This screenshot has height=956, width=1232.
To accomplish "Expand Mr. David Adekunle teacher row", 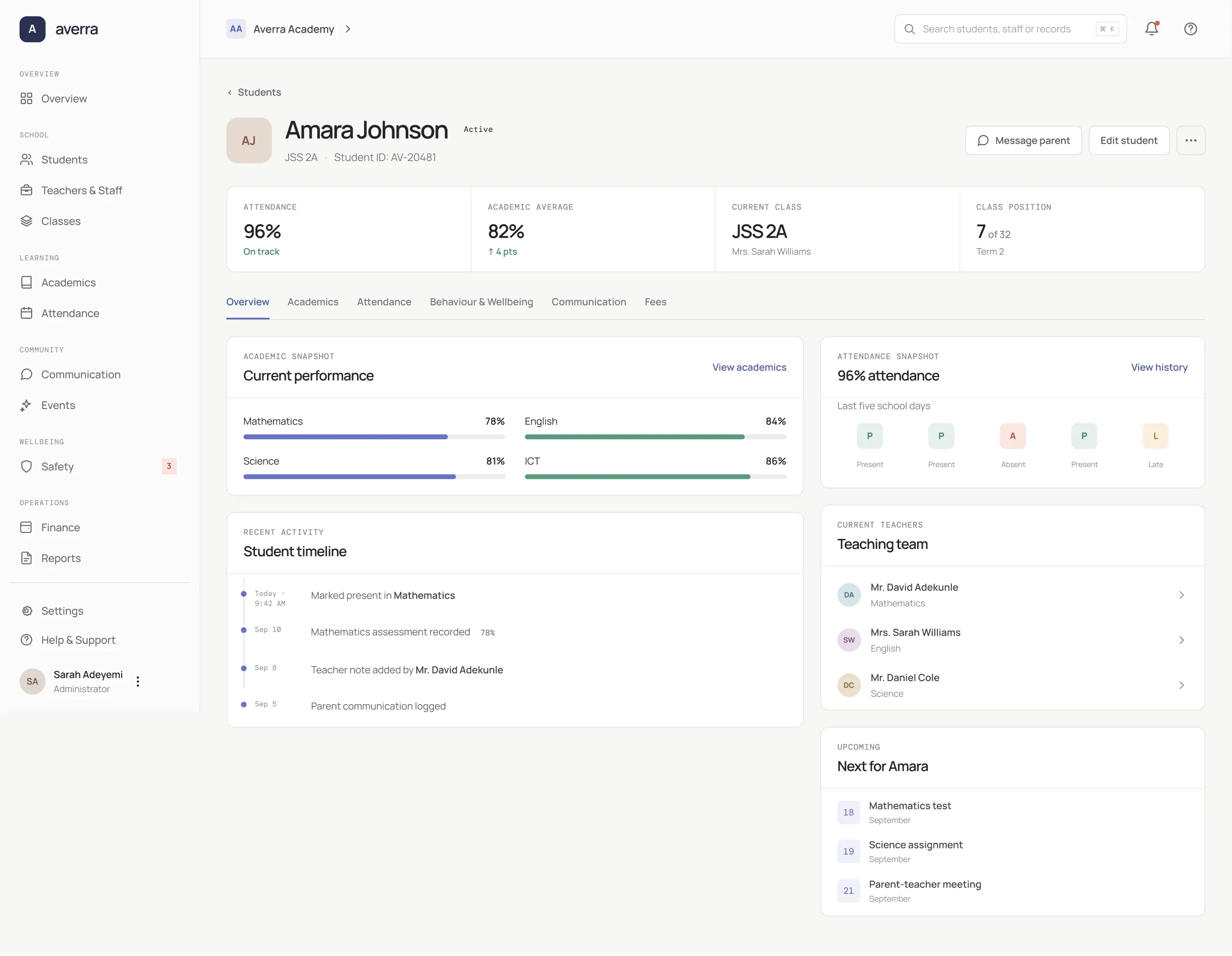I will pyautogui.click(x=1013, y=595).
